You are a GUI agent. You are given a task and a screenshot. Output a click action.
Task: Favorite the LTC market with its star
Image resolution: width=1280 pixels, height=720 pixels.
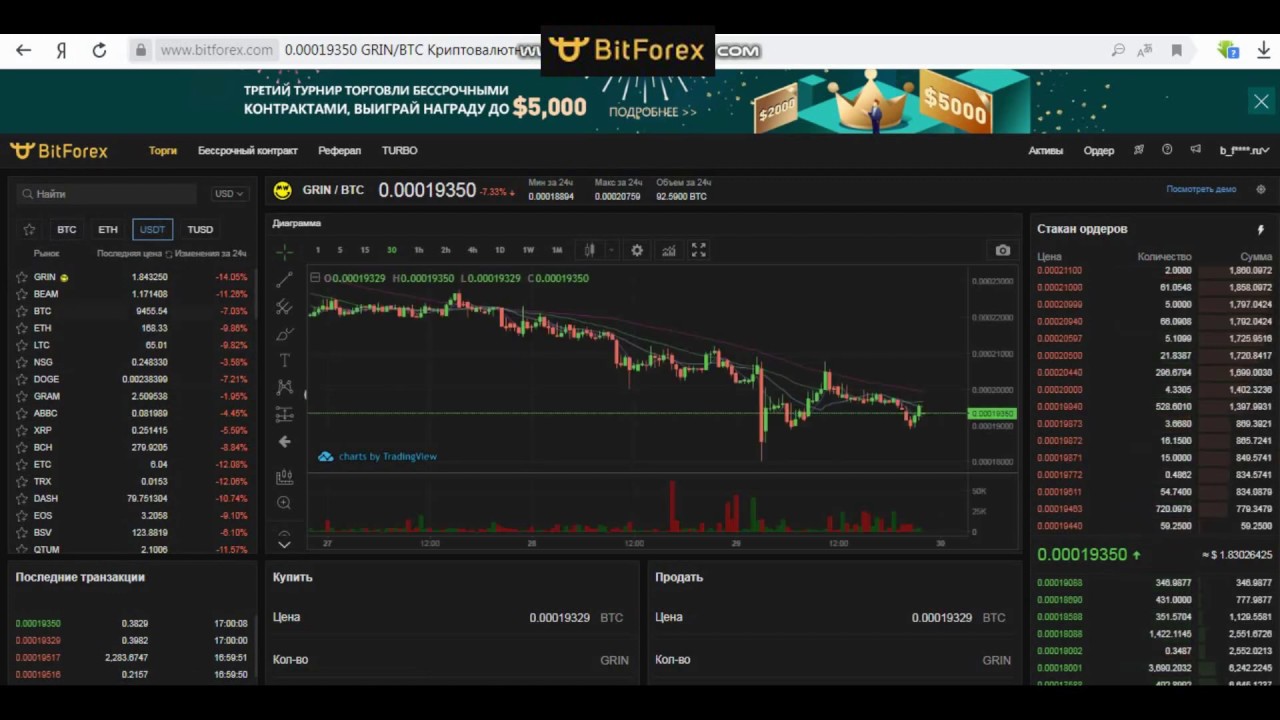point(21,345)
